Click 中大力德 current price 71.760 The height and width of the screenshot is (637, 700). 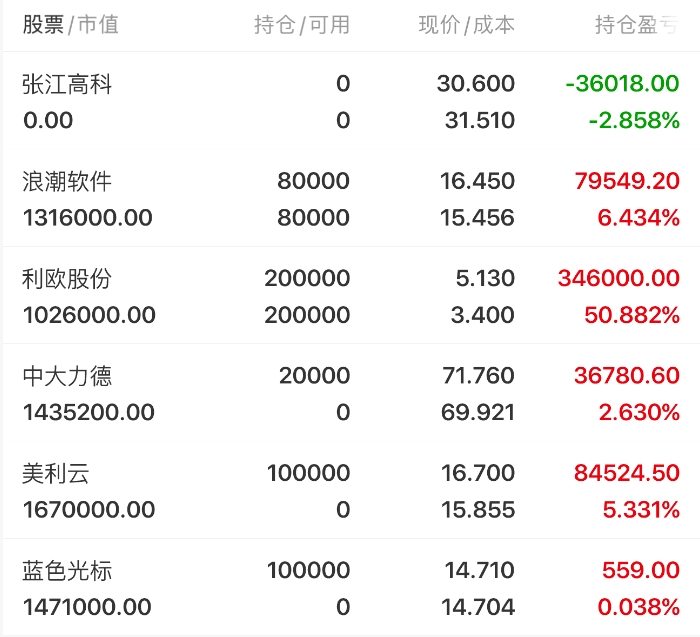click(478, 375)
